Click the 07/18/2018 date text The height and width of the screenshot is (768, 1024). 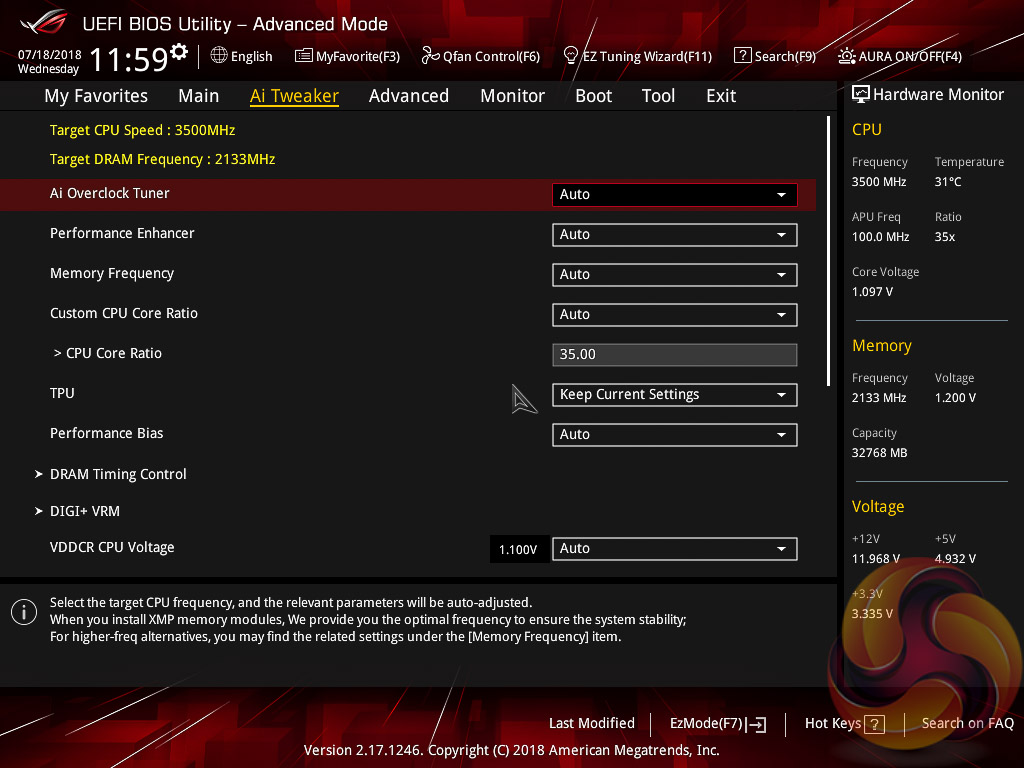[x=50, y=55]
